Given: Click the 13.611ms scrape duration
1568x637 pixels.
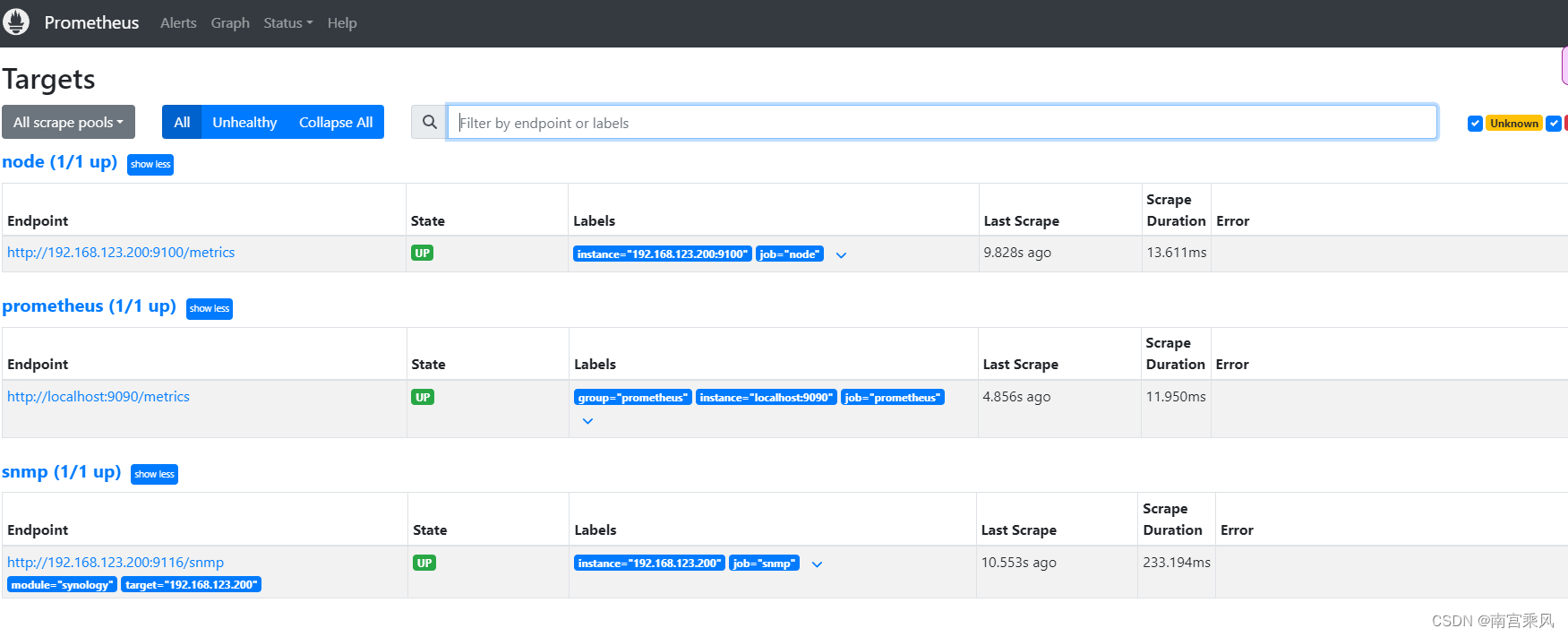Looking at the screenshot, I should pos(1177,253).
